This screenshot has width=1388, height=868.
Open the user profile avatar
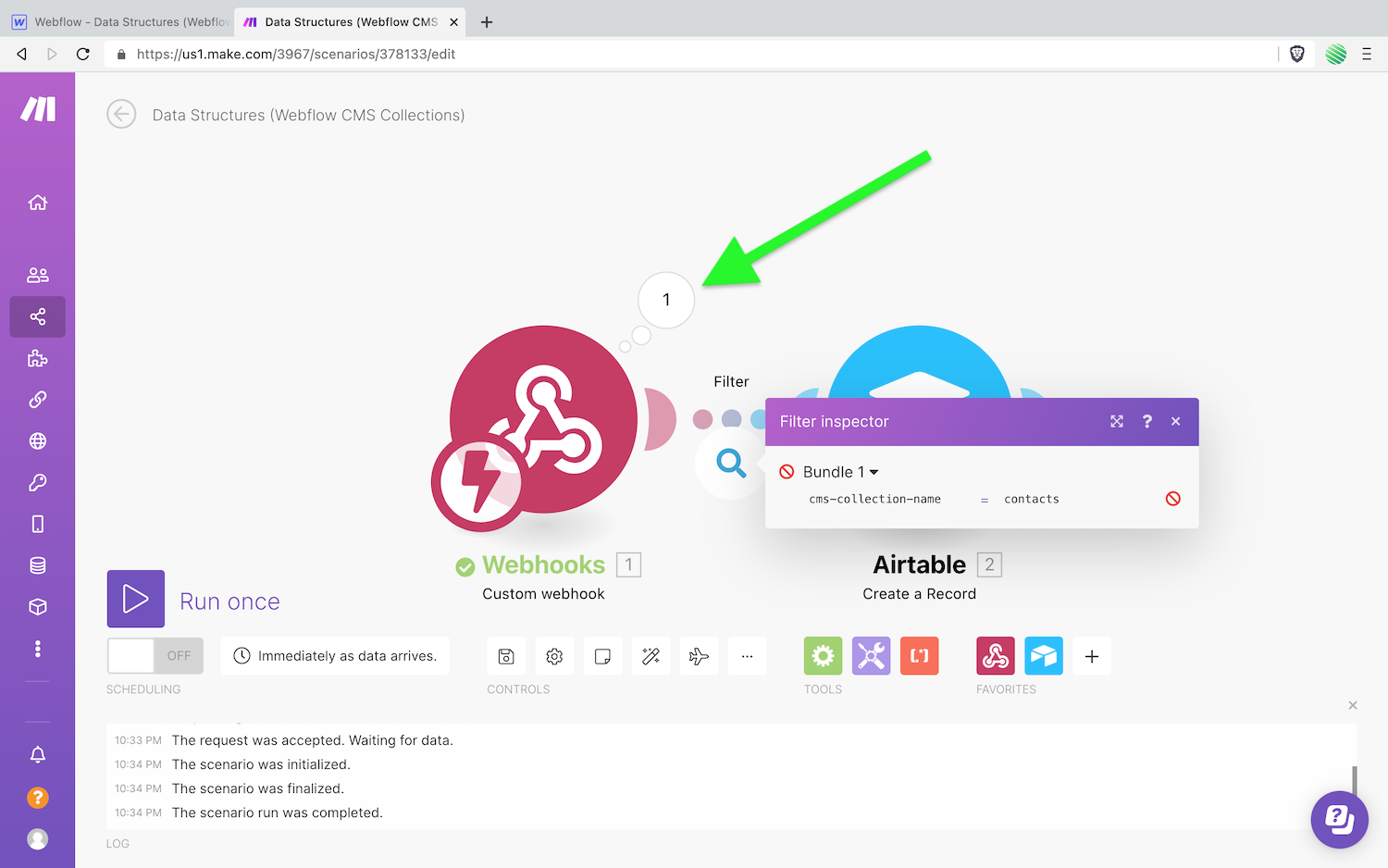click(x=38, y=838)
